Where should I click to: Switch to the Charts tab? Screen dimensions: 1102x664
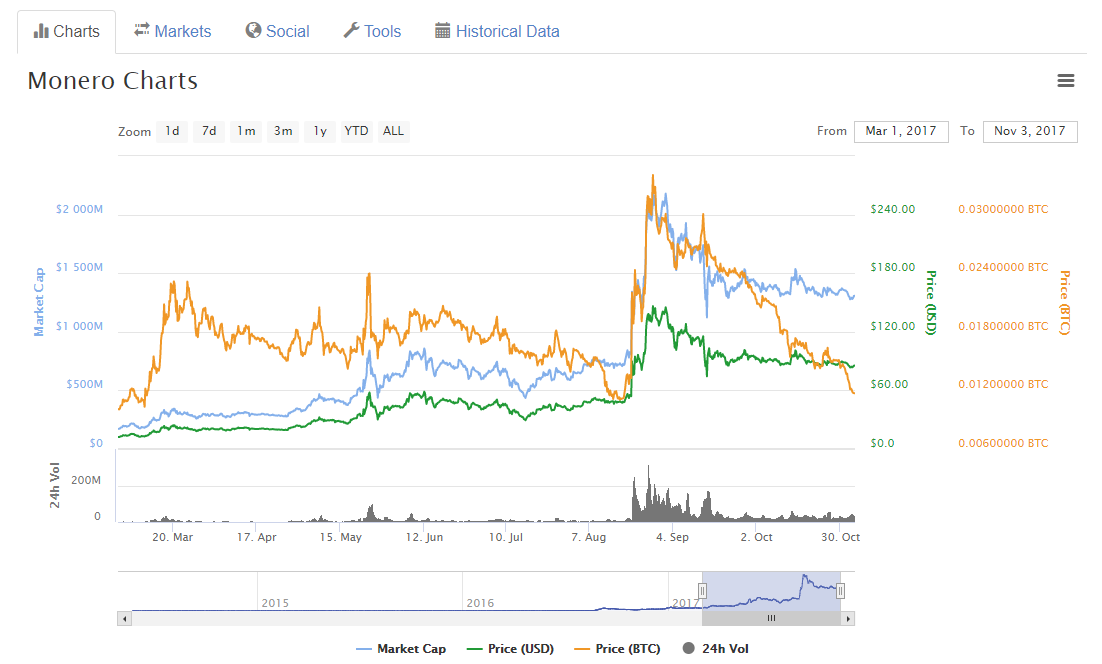click(67, 32)
